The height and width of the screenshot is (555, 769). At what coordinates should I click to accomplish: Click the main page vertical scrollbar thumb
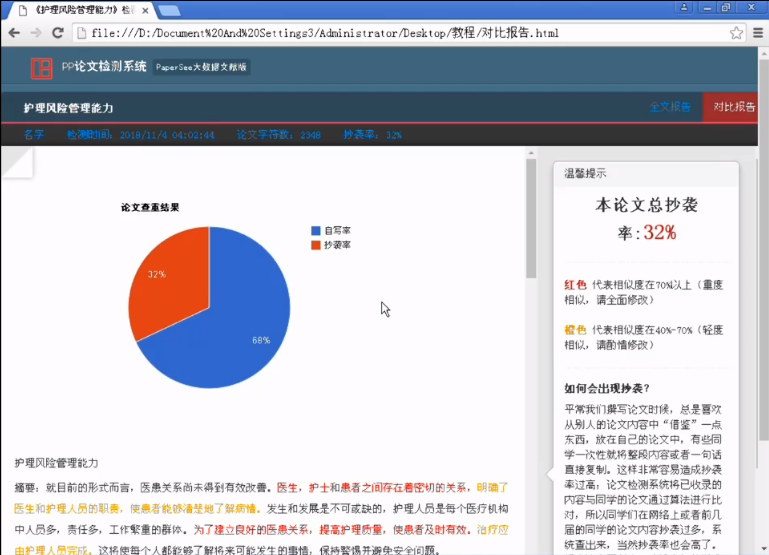pyautogui.click(x=764, y=250)
